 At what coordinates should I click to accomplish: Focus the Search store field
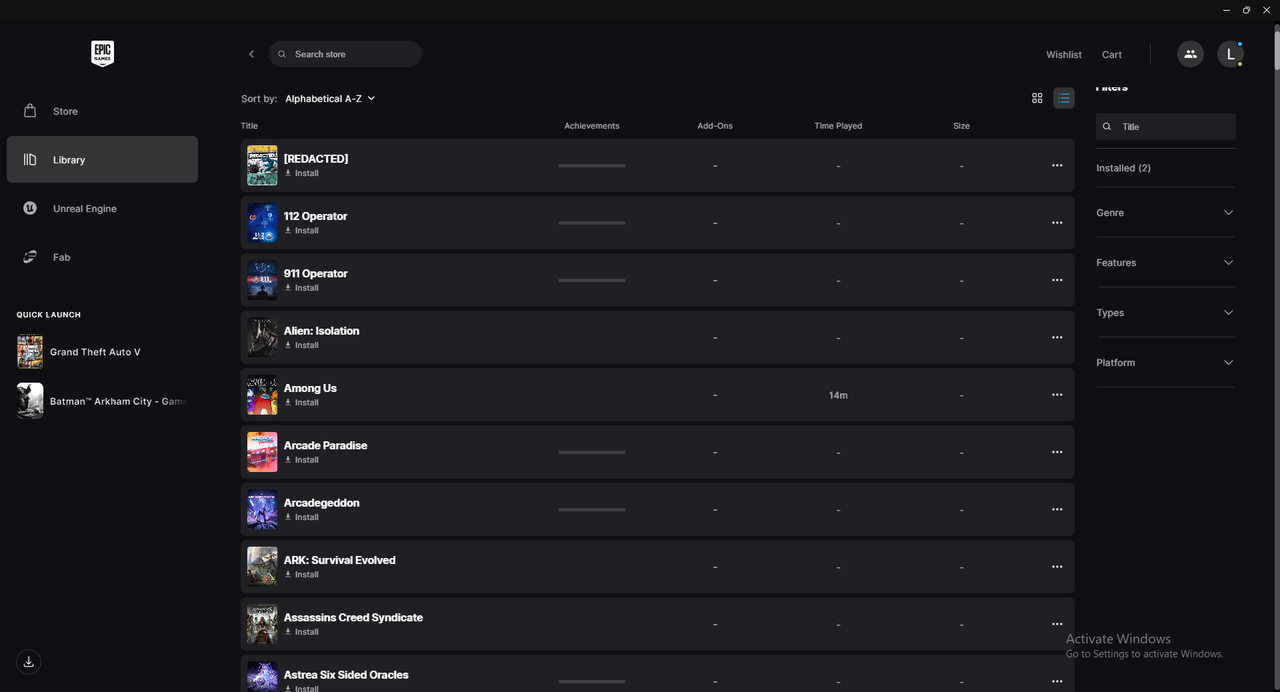point(345,54)
